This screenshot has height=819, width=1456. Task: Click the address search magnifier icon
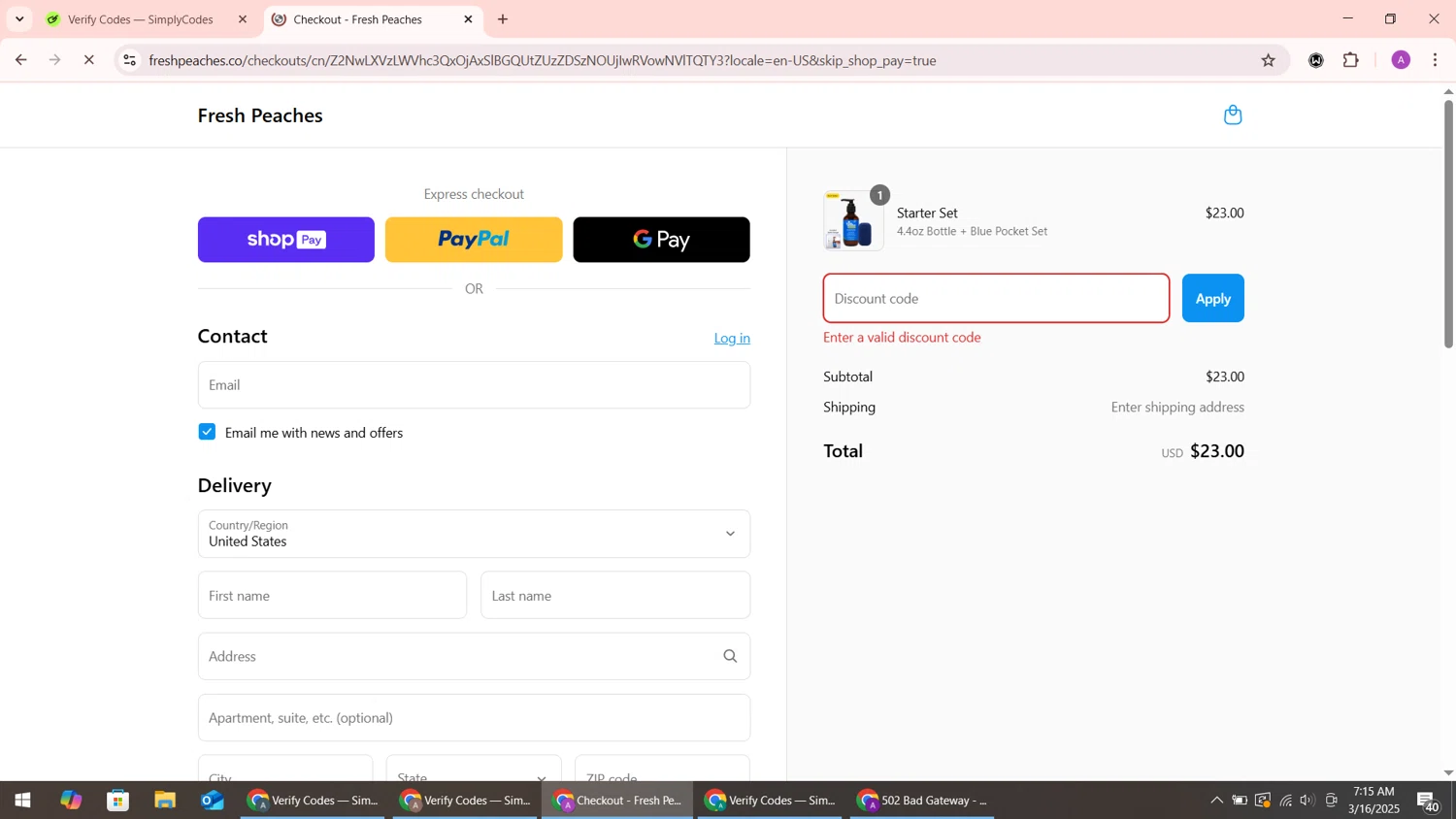coord(730,657)
